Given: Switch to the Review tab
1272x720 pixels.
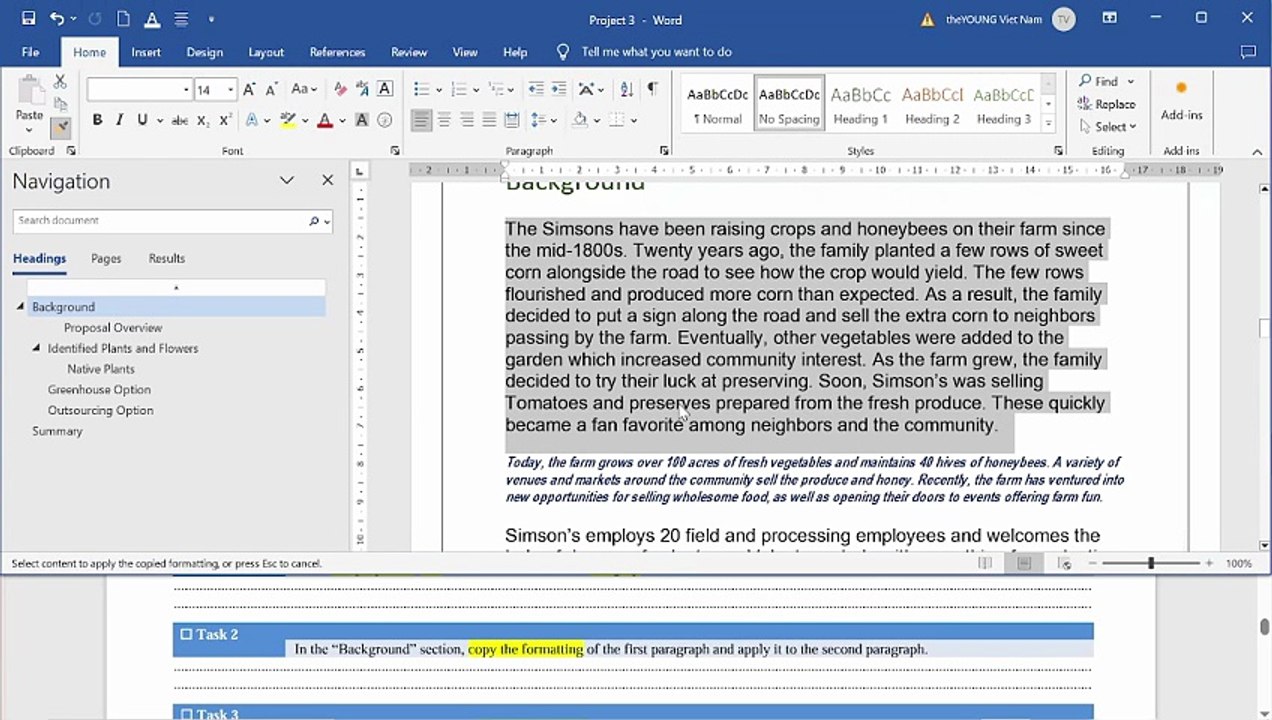Looking at the screenshot, I should 408,52.
